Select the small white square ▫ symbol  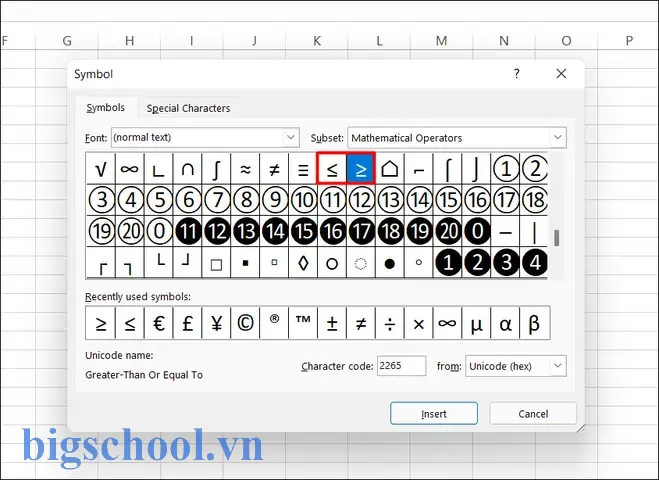click(x=274, y=263)
